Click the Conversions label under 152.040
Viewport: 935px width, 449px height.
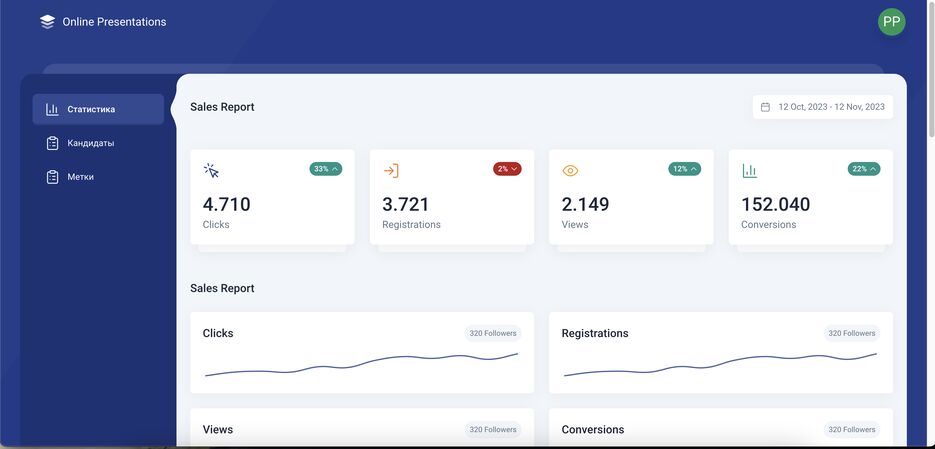click(x=769, y=225)
